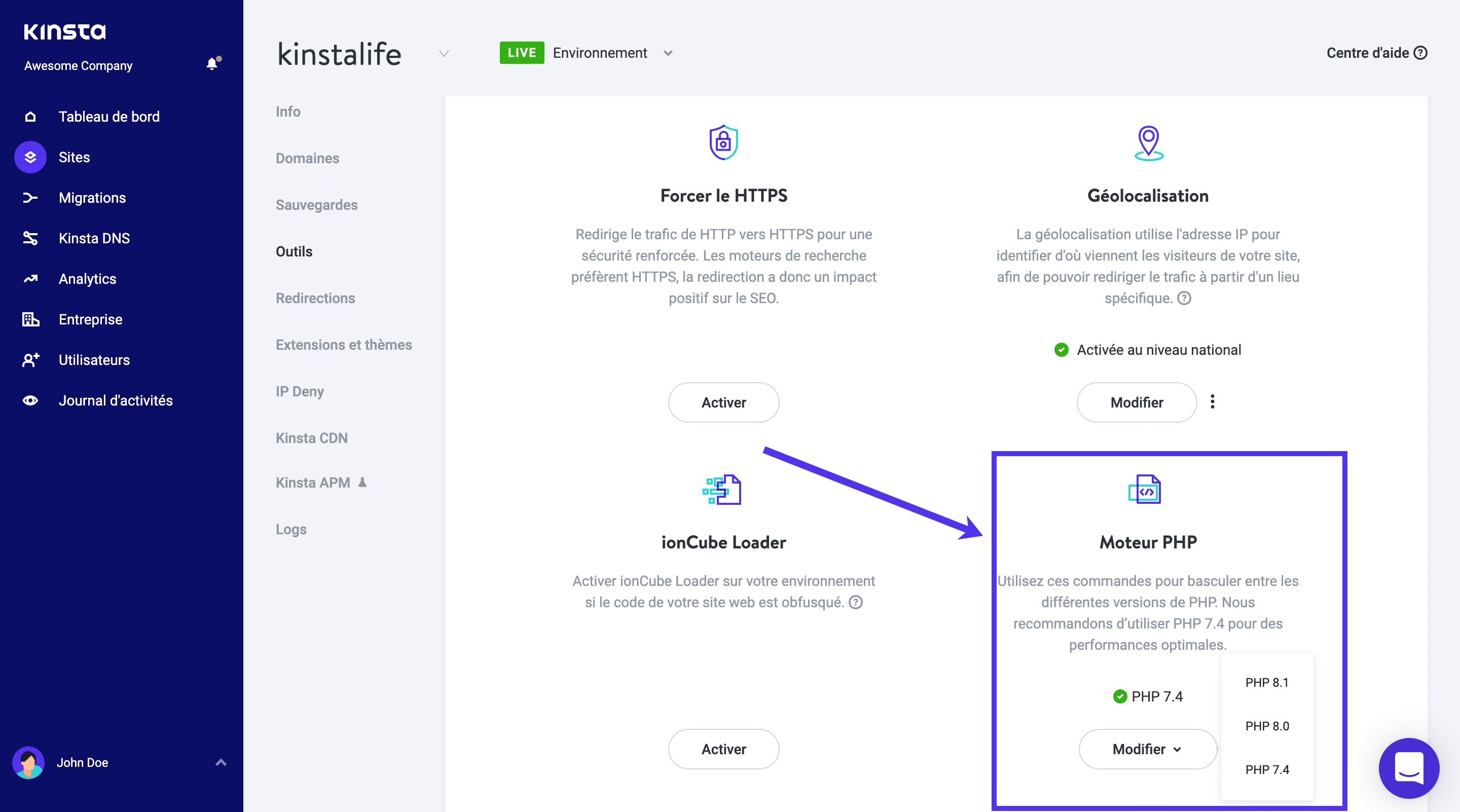Open the Redirections tab
This screenshot has height=812, width=1460.
[315, 298]
